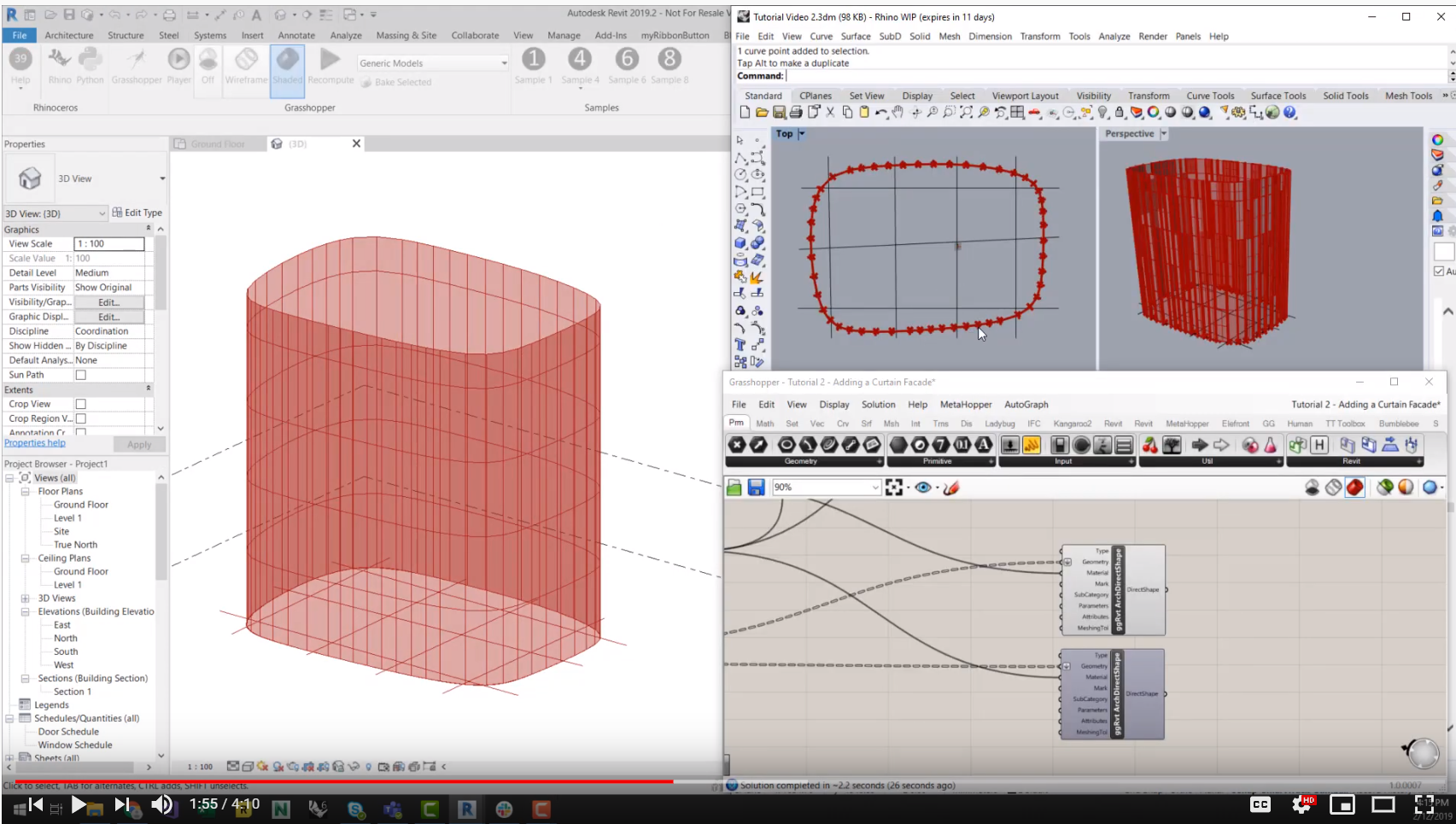Open Grasshopper from the Revit ribbon
Image resolution: width=1456 pixels, height=824 pixels.
137,67
